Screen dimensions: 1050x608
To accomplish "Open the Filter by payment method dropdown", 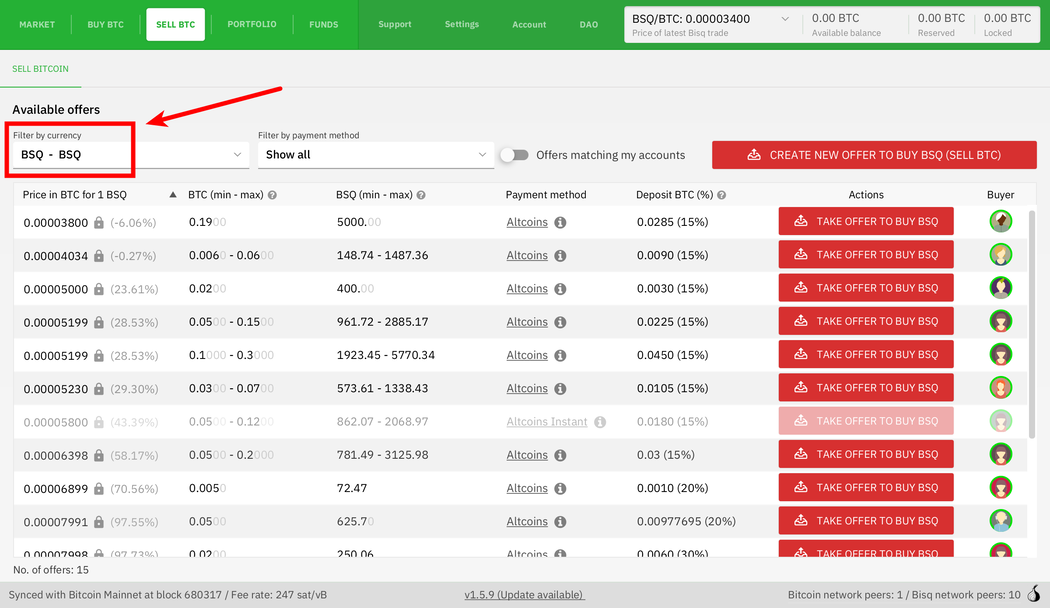I will 375,155.
